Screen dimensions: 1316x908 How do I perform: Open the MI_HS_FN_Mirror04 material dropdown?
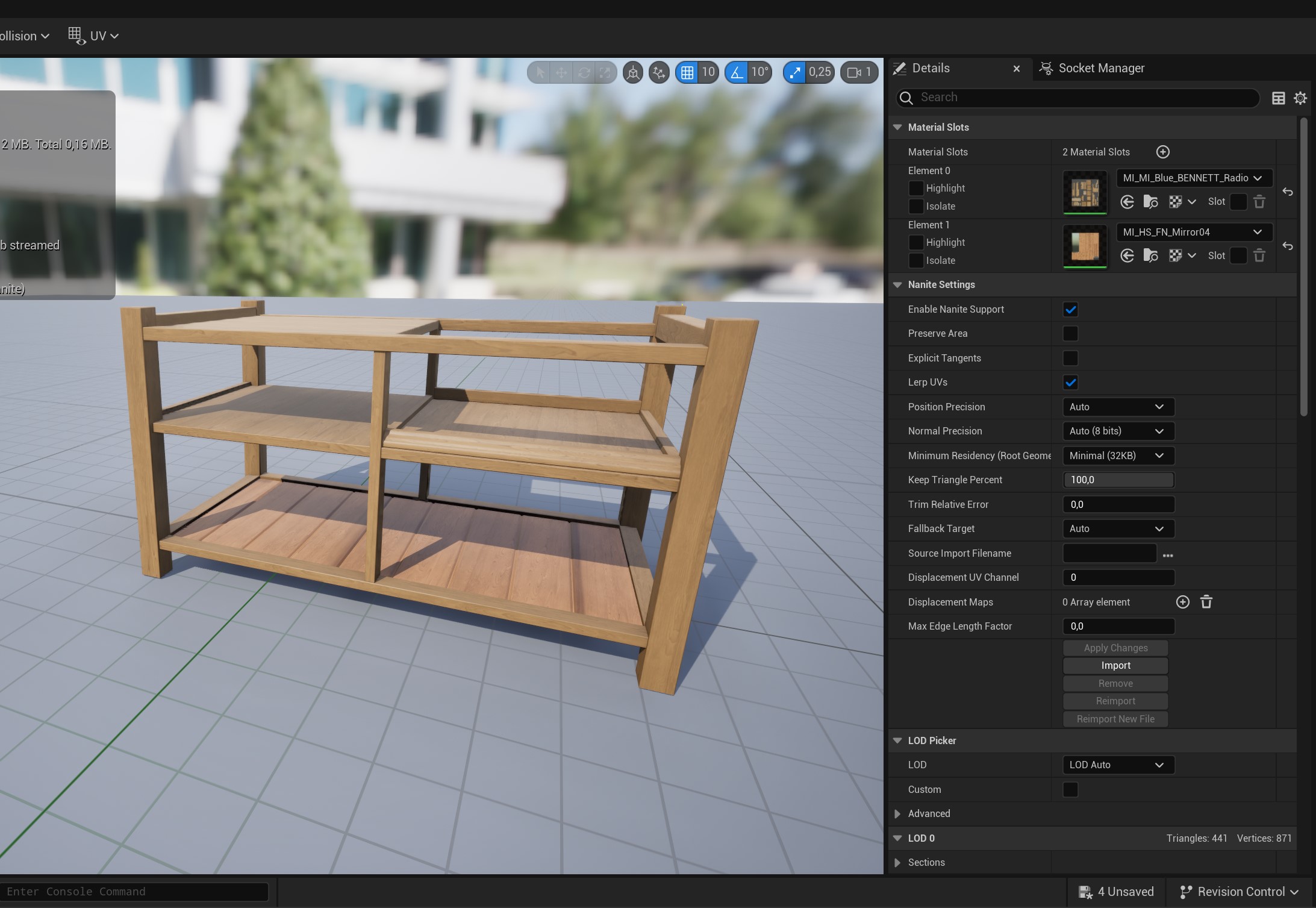(x=1194, y=232)
